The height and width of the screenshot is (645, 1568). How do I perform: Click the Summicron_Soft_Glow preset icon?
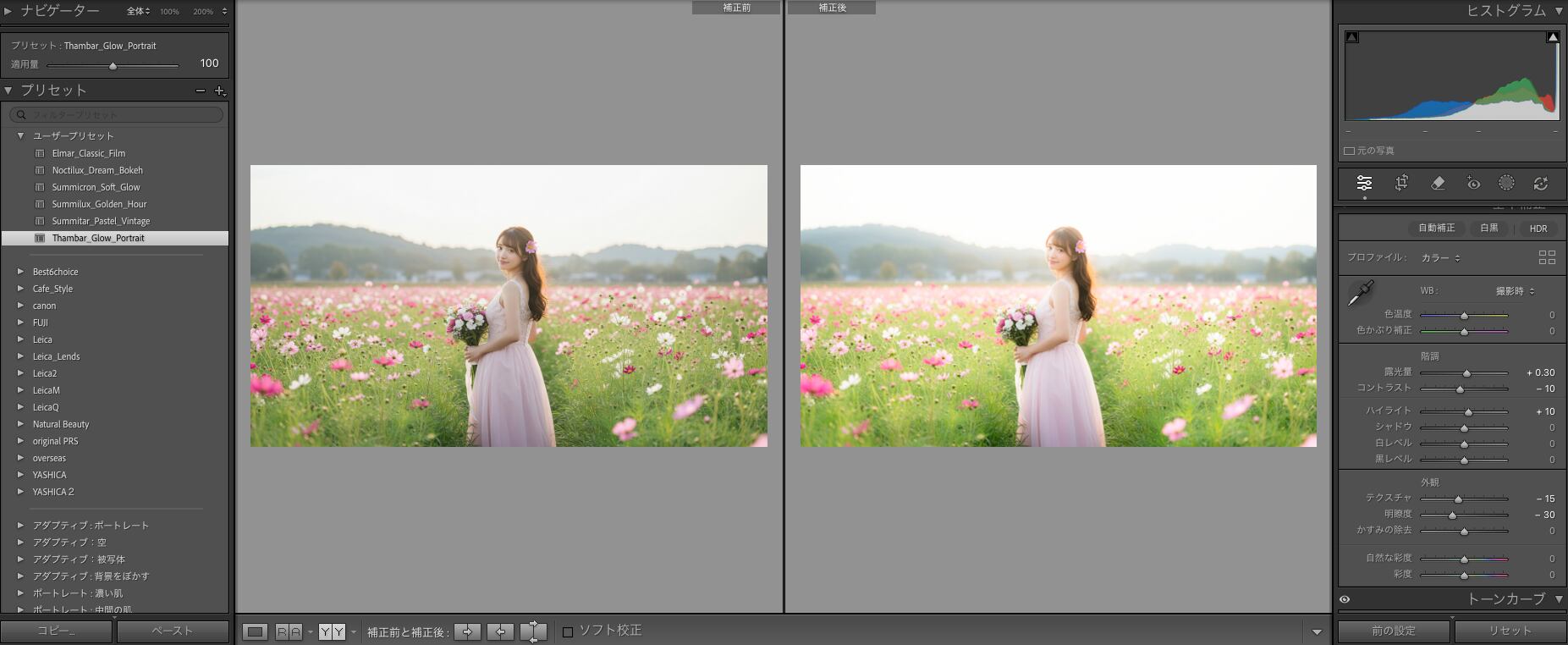[x=40, y=187]
